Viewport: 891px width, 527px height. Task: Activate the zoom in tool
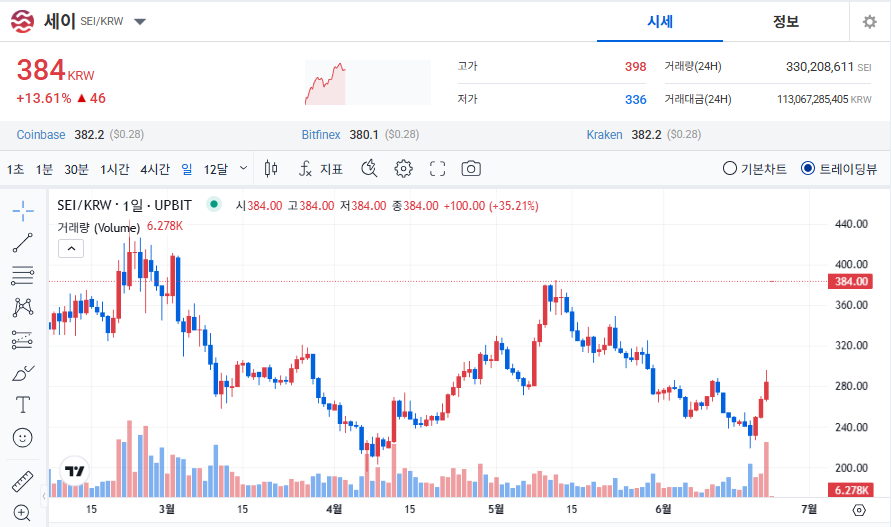pos(22,513)
